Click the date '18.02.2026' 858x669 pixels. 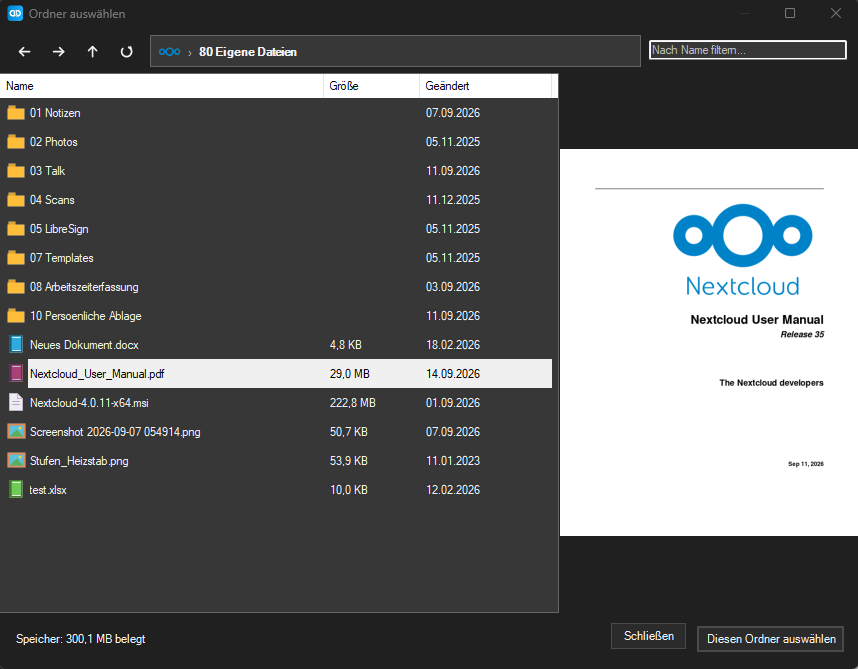453,345
